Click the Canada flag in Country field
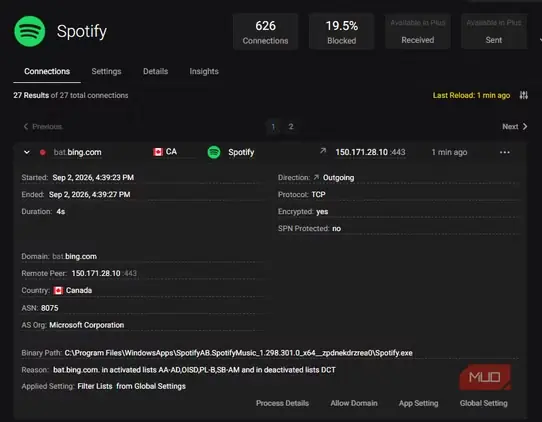Screen dimensions: 542x422 pos(58,290)
